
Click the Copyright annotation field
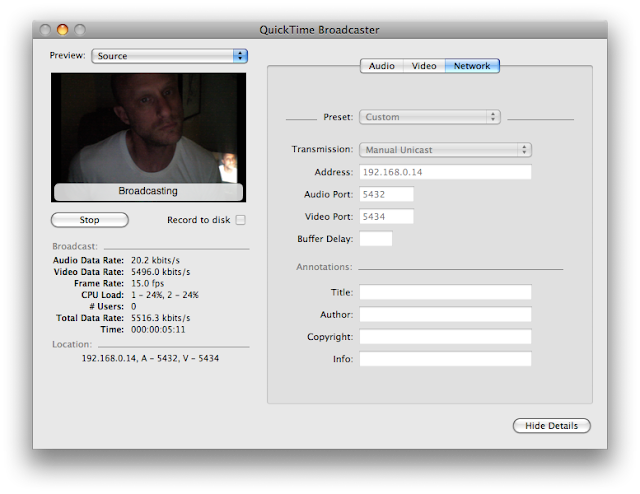click(445, 337)
